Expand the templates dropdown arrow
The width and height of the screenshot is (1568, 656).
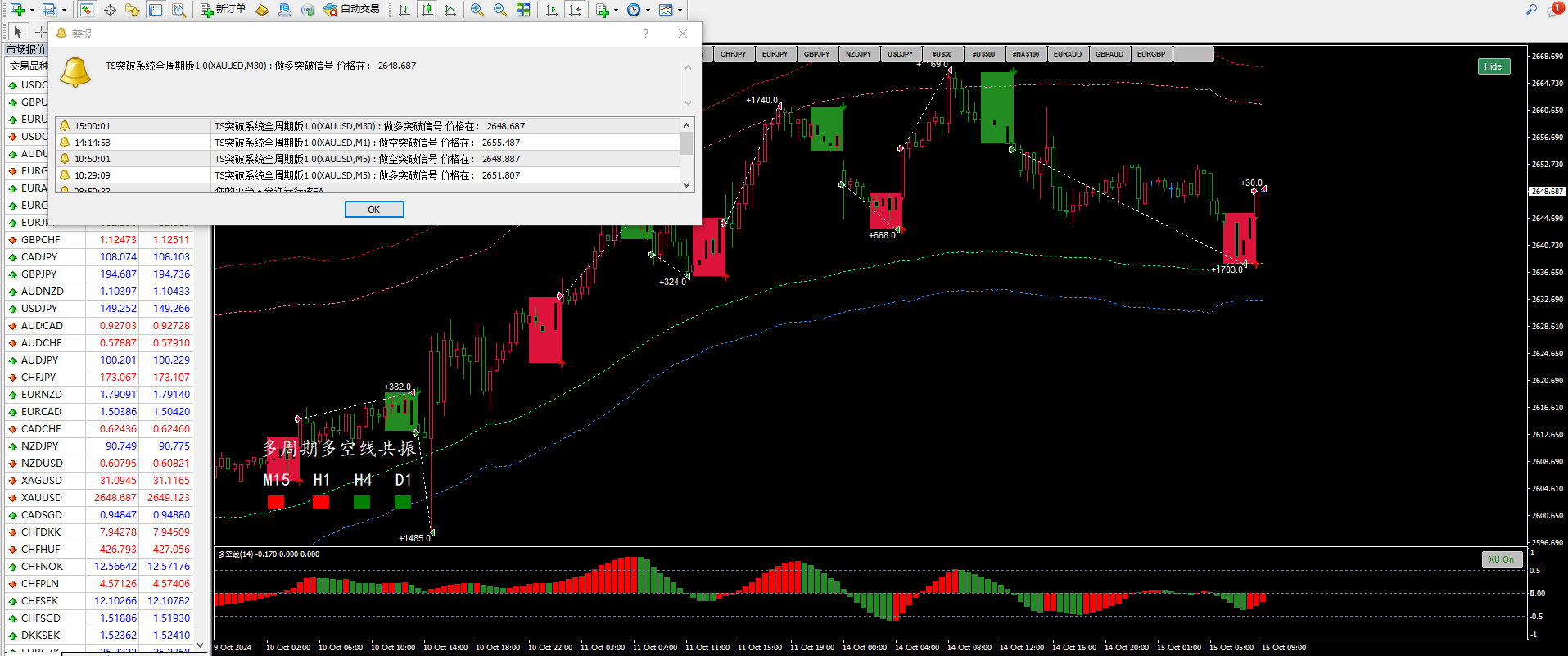[680, 11]
